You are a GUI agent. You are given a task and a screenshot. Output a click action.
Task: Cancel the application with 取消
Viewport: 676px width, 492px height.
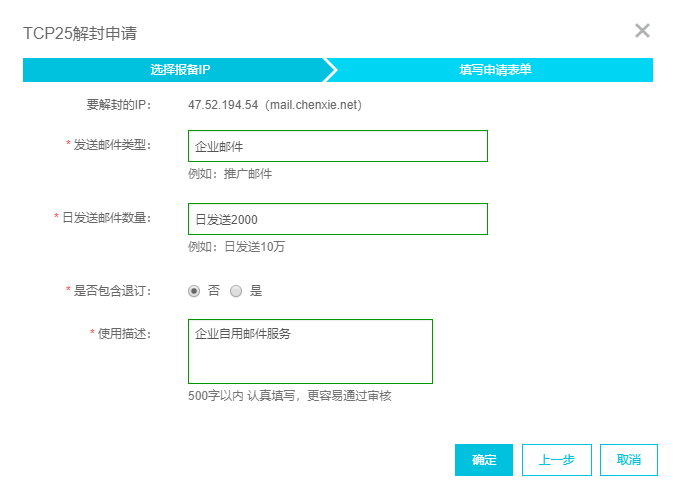pos(629,460)
